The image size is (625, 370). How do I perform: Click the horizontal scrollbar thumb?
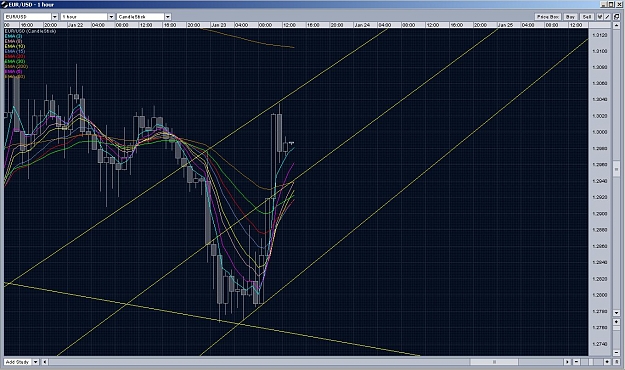pyautogui.click(x=494, y=362)
